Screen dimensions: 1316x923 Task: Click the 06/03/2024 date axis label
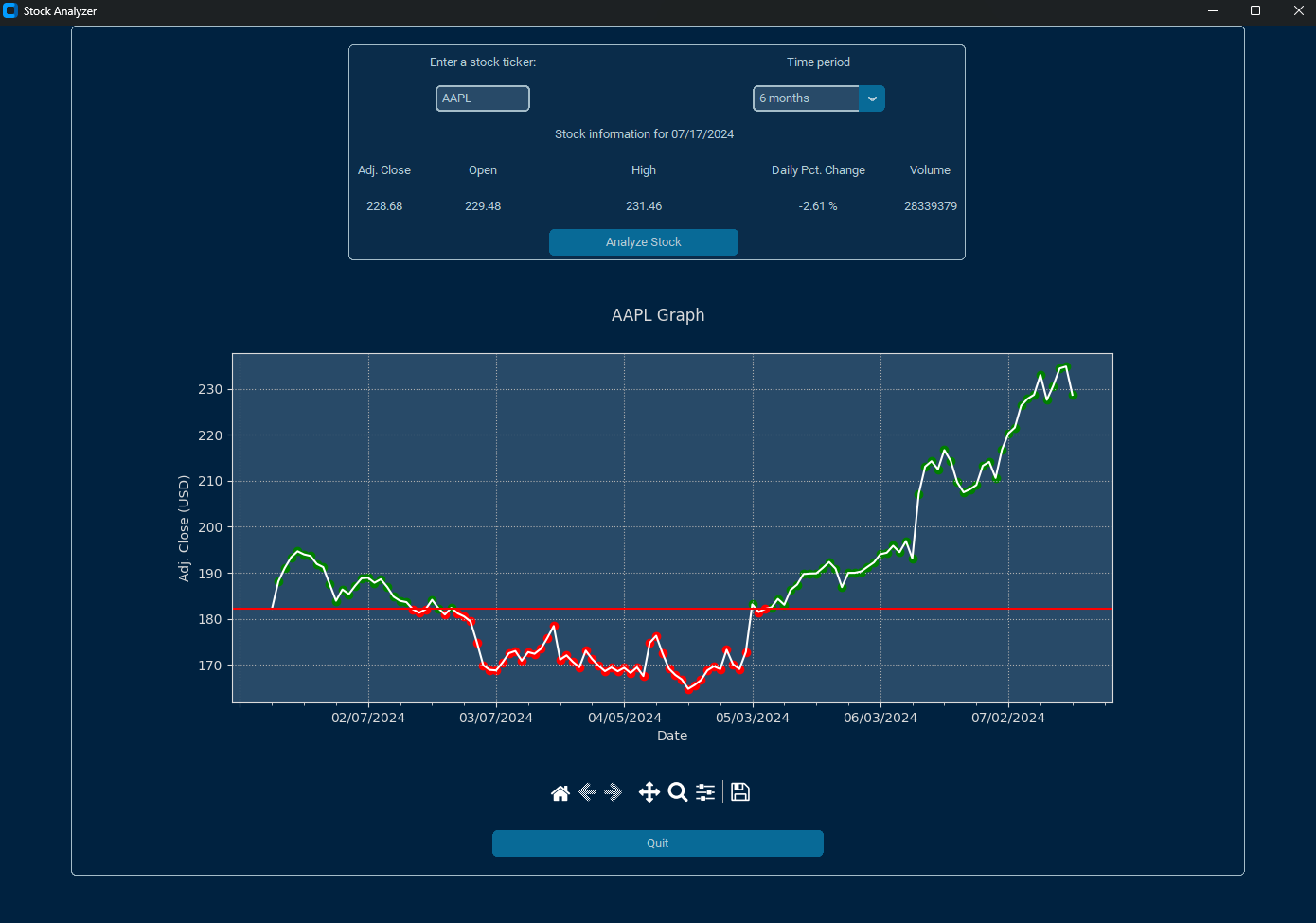click(x=880, y=718)
